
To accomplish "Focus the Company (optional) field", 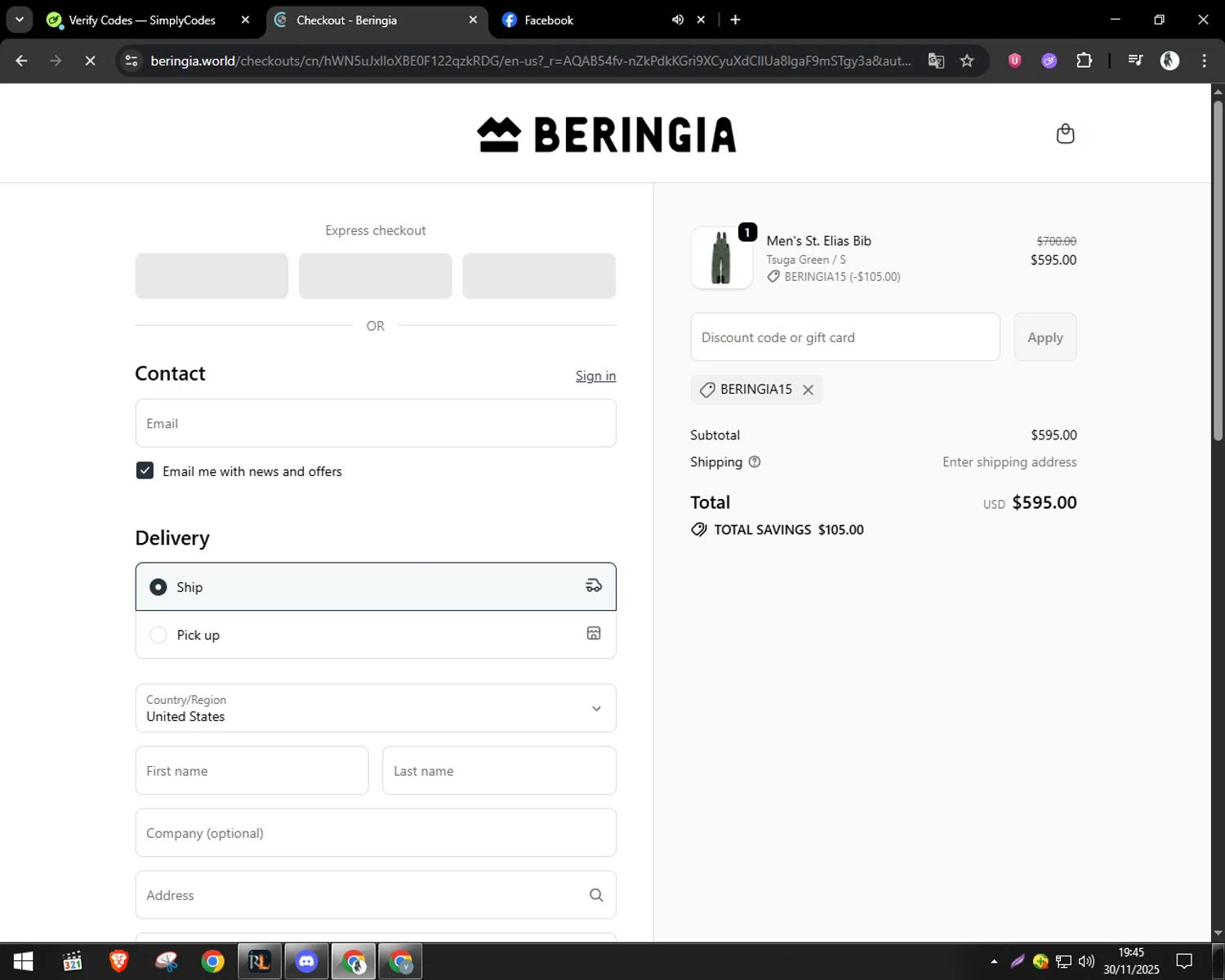I will (x=376, y=833).
